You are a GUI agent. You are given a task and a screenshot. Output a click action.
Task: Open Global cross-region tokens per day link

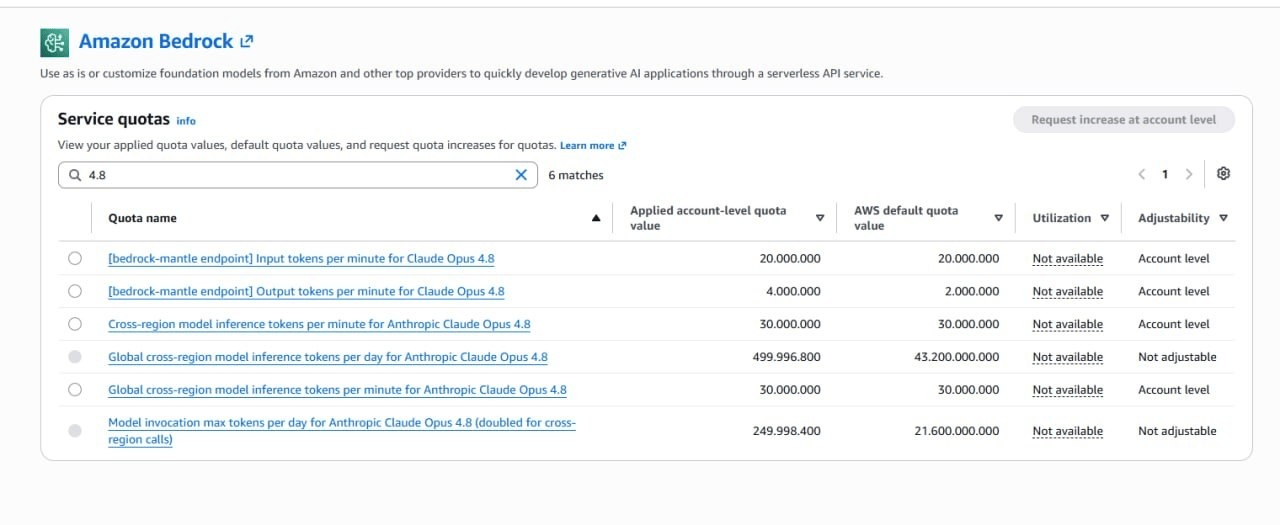coord(328,357)
